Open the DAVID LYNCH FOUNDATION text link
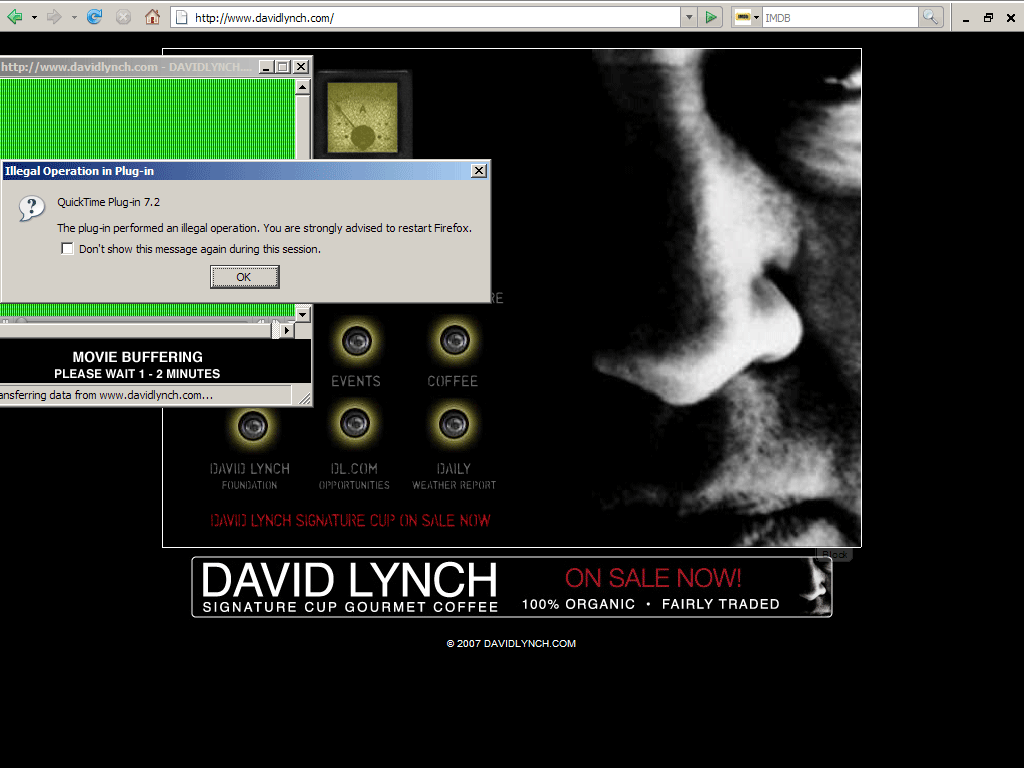This screenshot has width=1024, height=768. [x=249, y=476]
